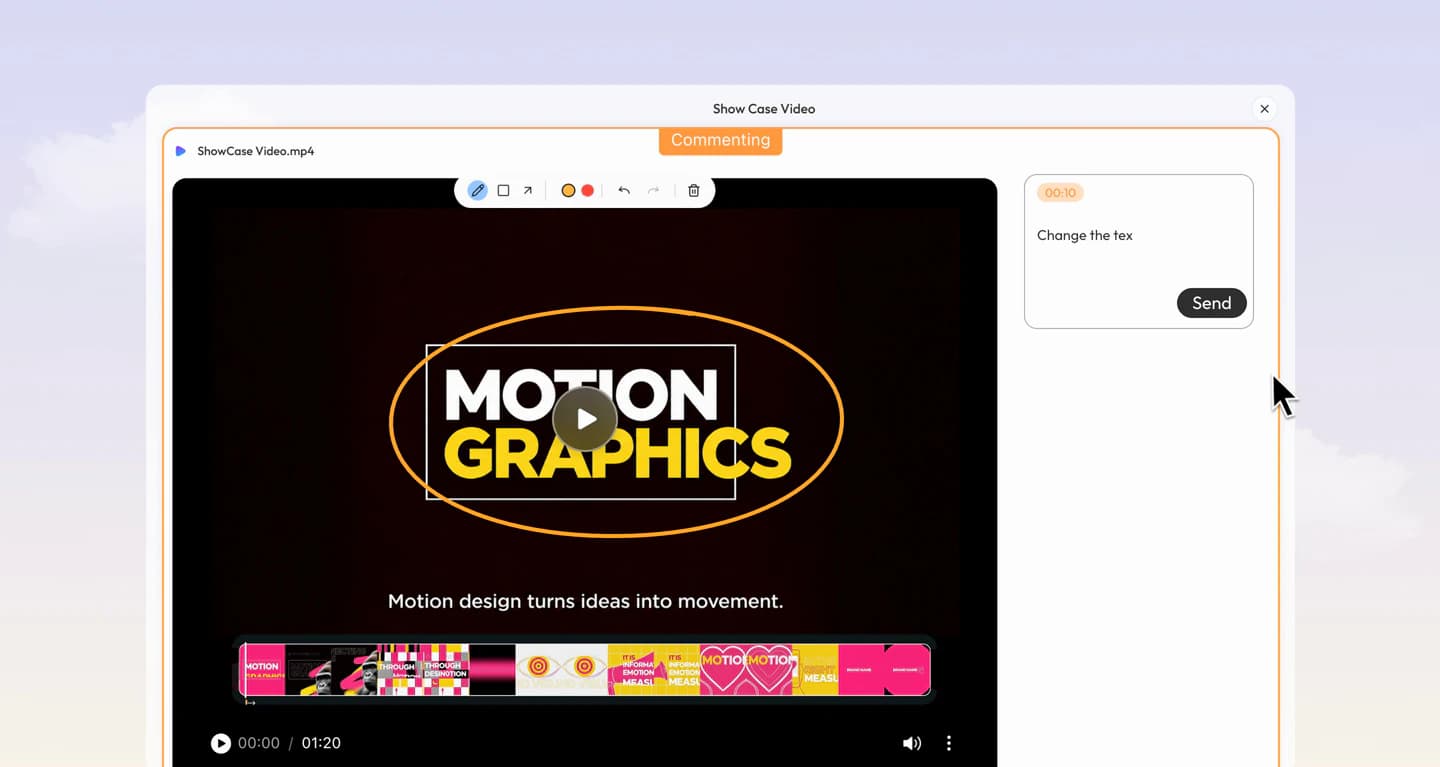
Task: Select the arrow annotation tool
Action: pos(528,190)
